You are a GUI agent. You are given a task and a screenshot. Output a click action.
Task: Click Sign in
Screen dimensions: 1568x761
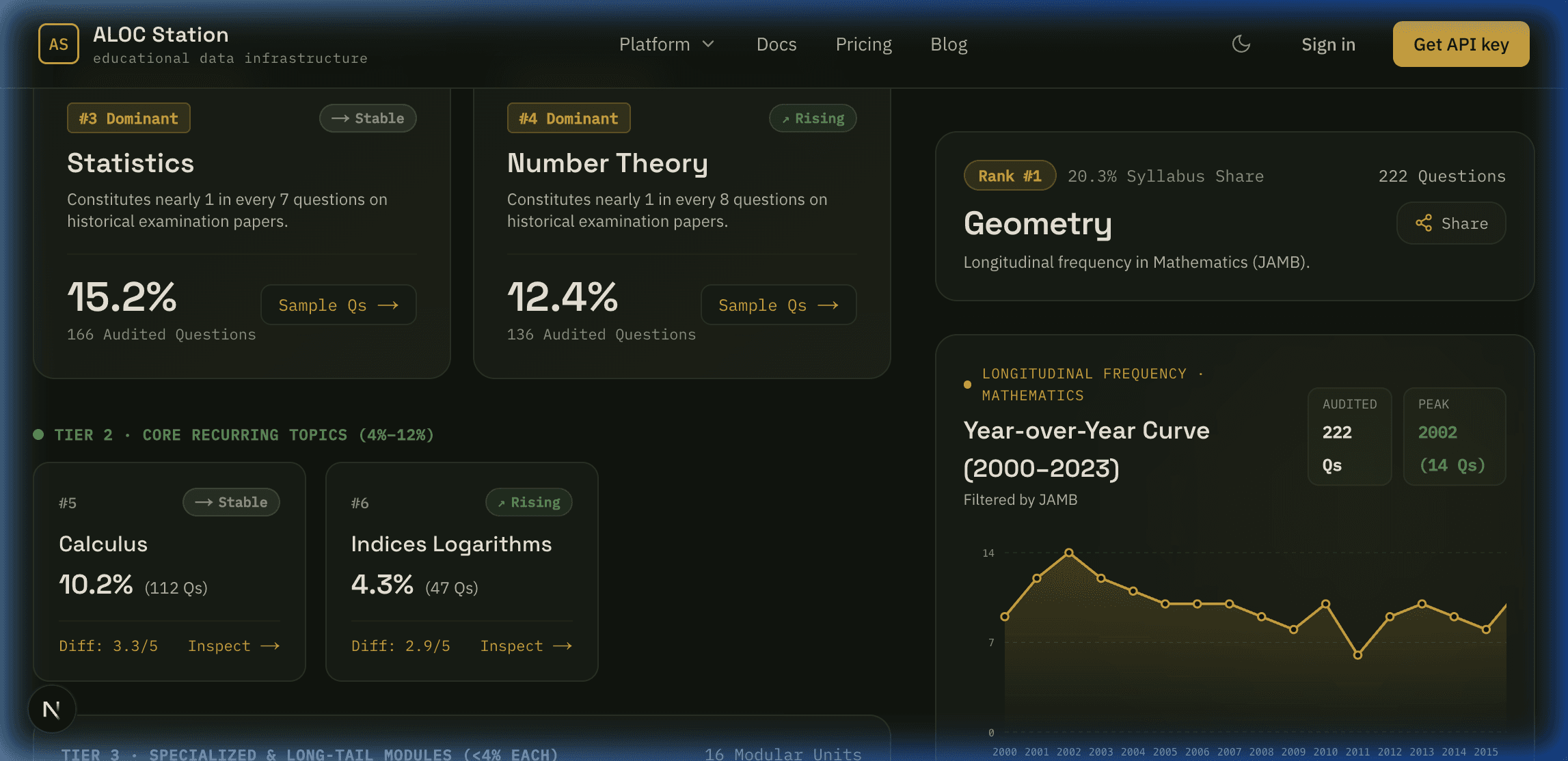tap(1328, 44)
